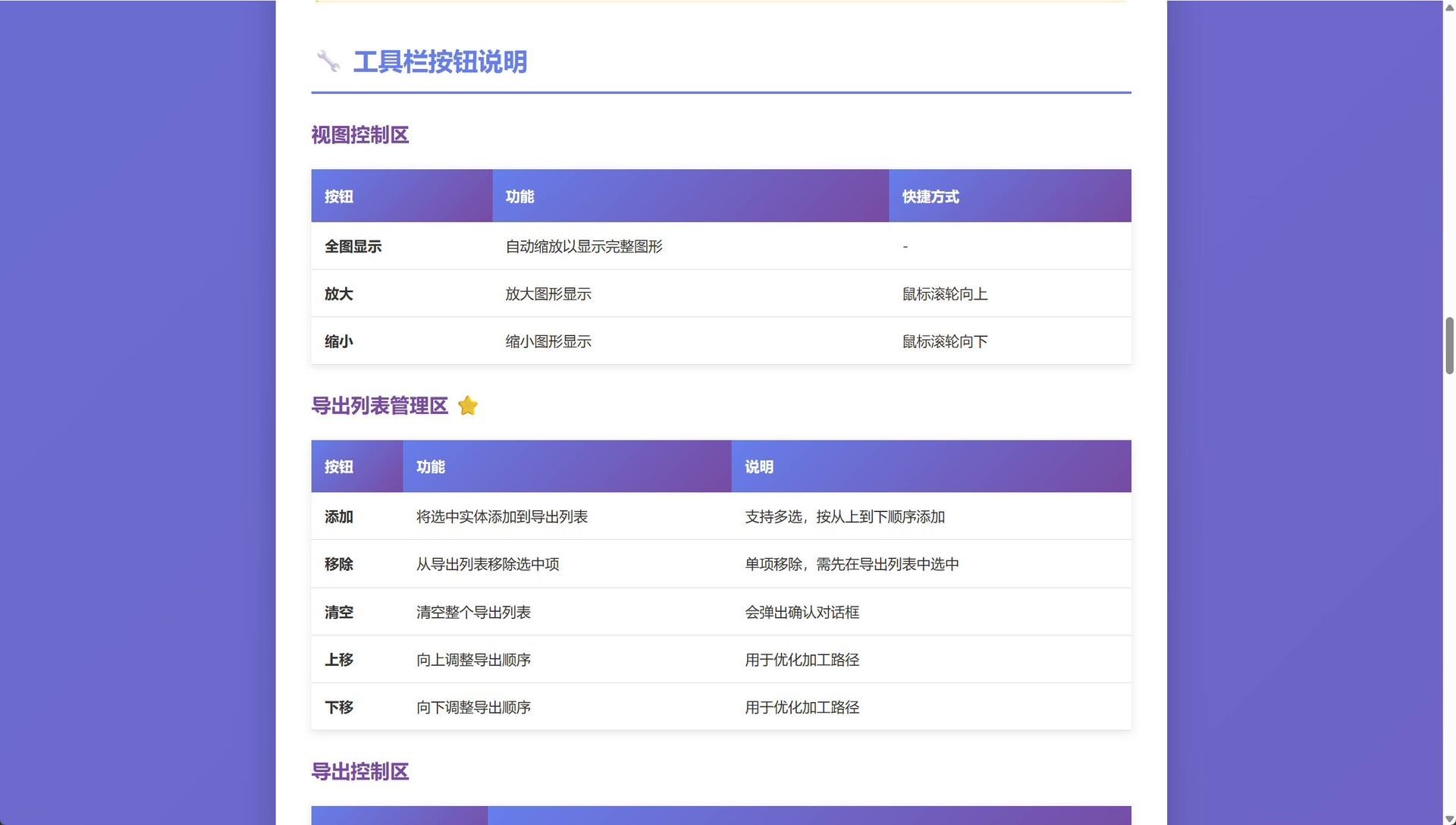
Task: Click the 快捷方式 column header
Action: [930, 196]
